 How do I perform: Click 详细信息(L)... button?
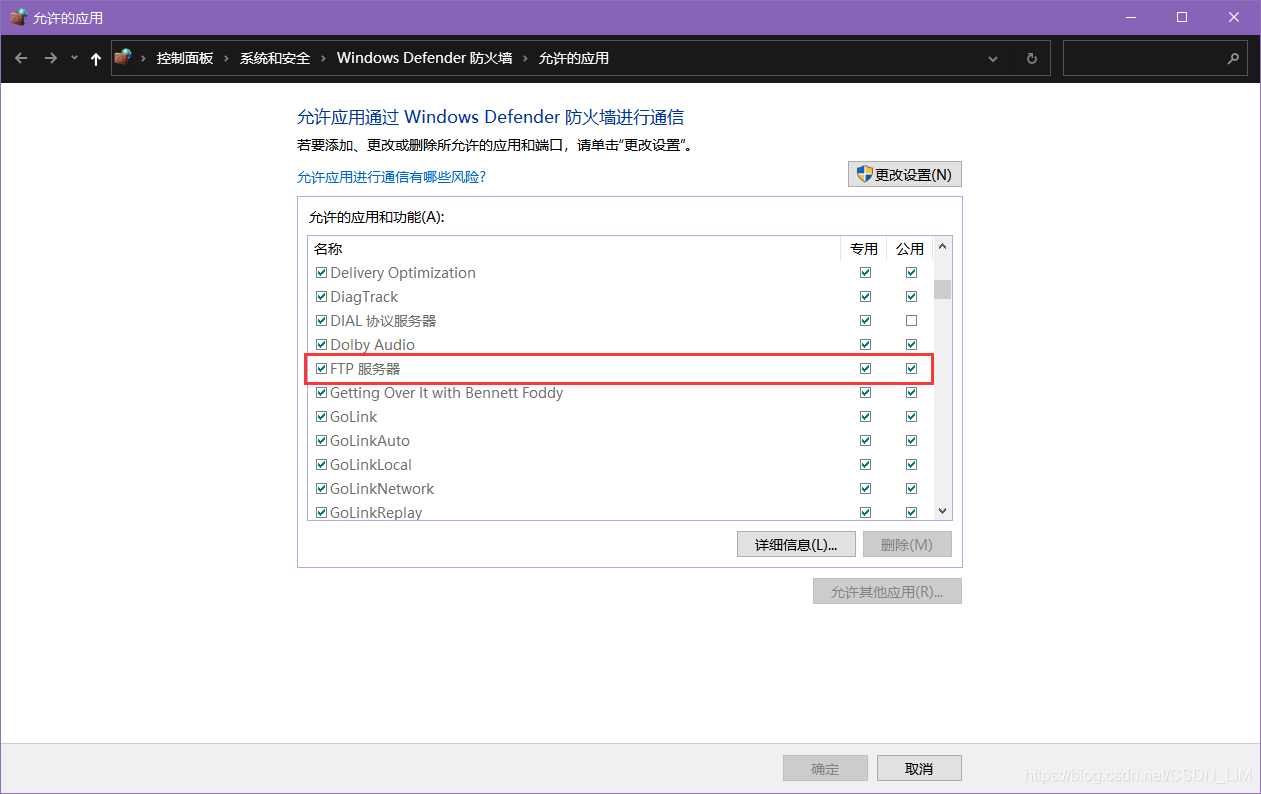[796, 544]
